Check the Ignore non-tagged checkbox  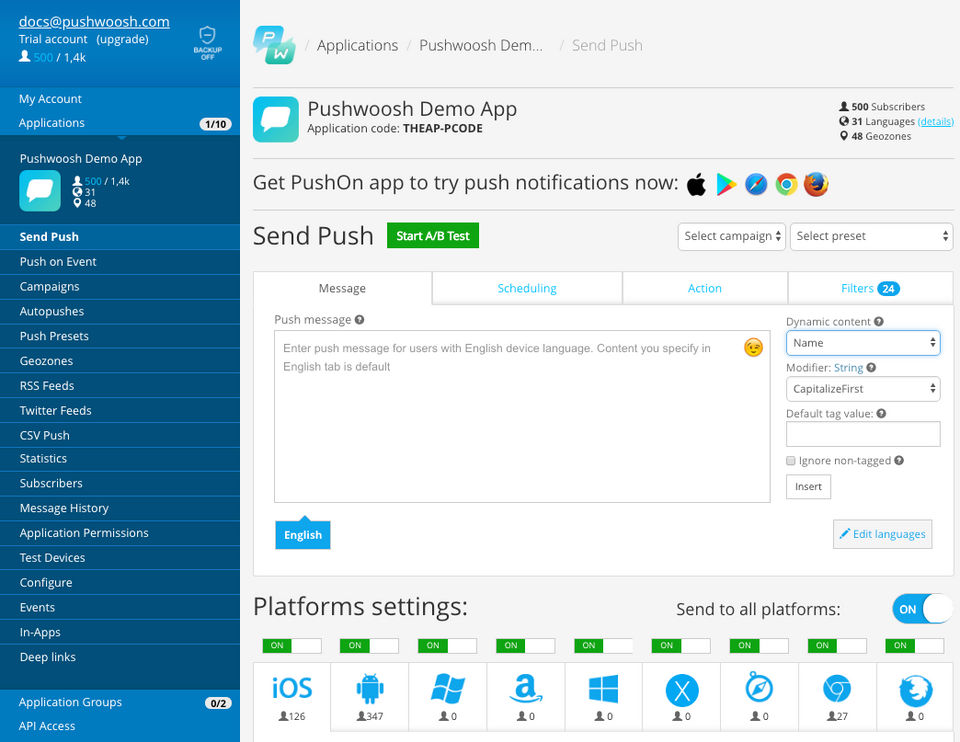point(790,460)
